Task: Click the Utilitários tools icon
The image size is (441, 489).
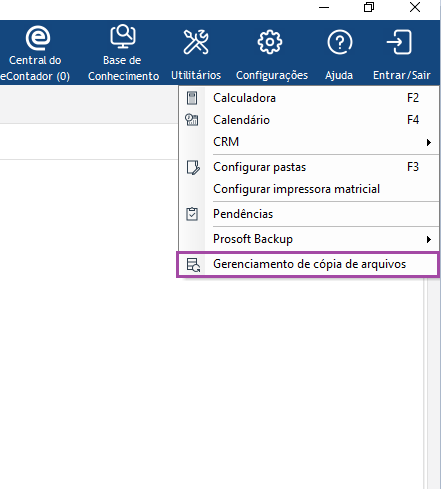Action: (196, 42)
